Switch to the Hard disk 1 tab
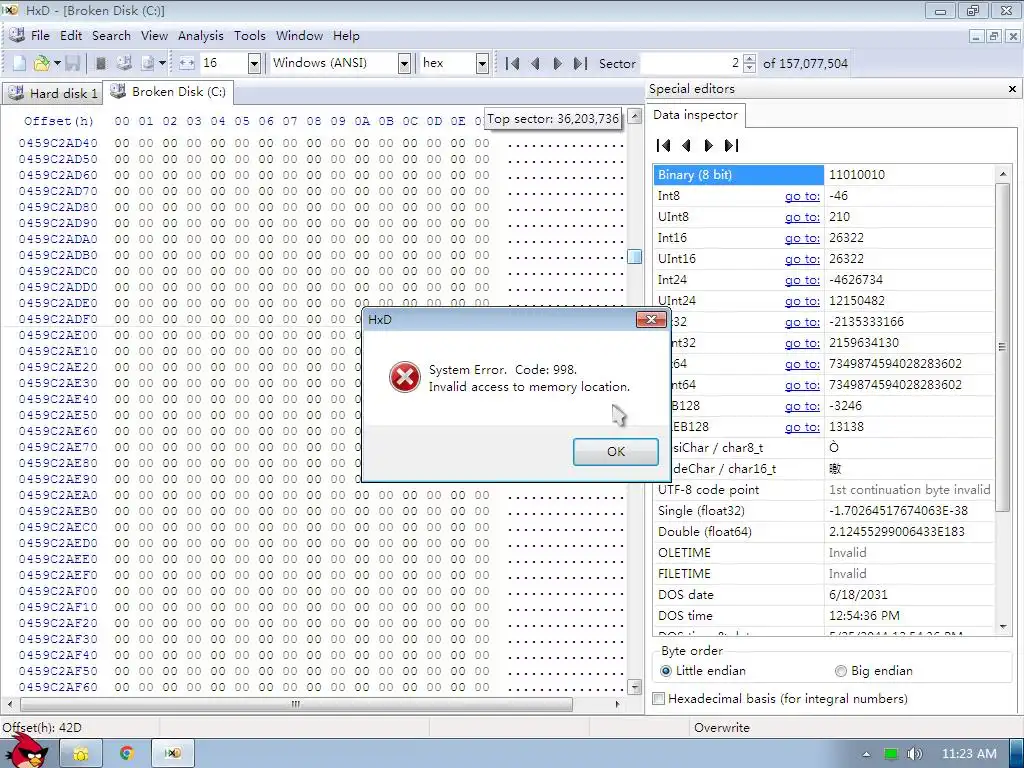1024x768 pixels. 52,93
